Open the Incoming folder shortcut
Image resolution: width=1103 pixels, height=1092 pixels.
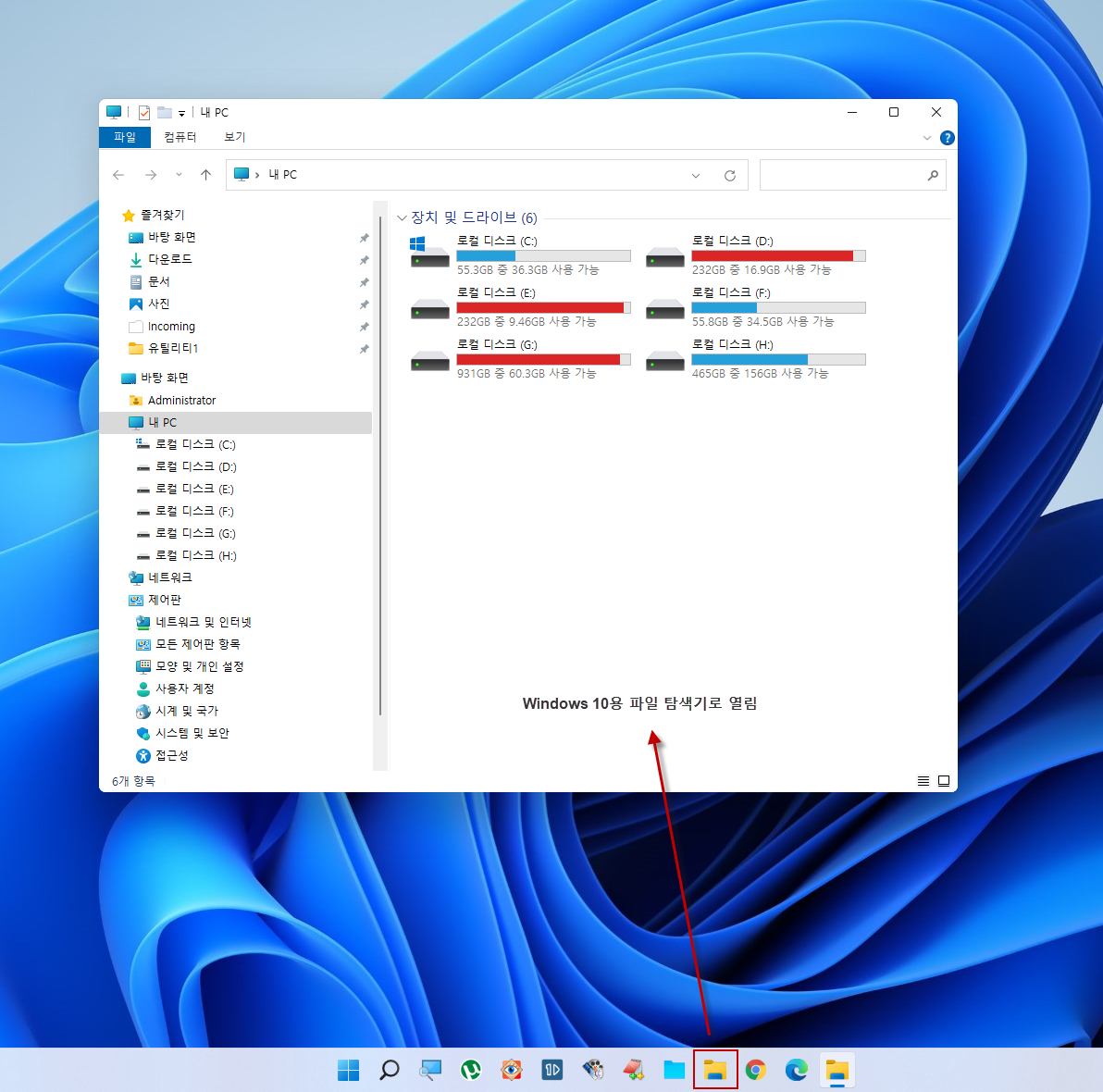tap(171, 327)
